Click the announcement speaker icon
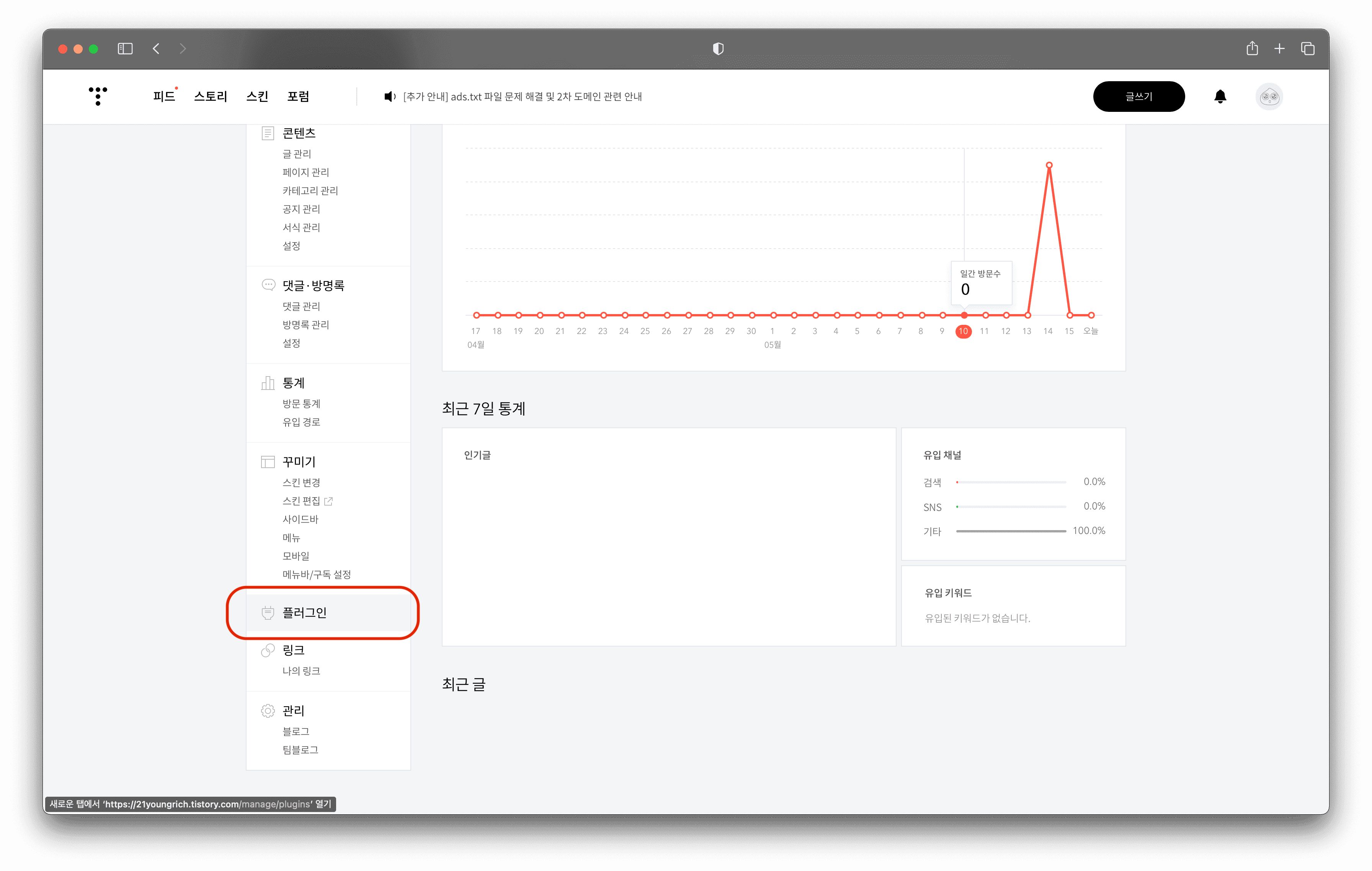This screenshot has height=871, width=1372. tap(390, 97)
